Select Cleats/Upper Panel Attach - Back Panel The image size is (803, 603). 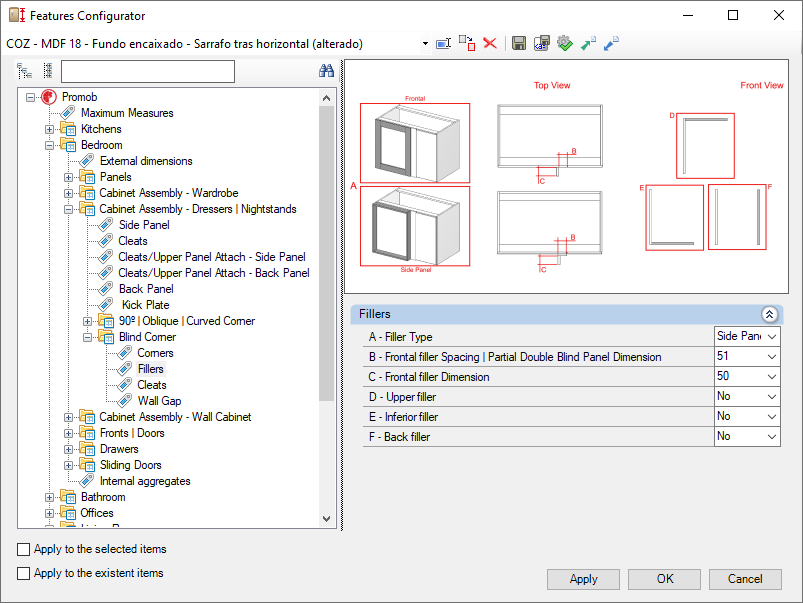pos(214,273)
